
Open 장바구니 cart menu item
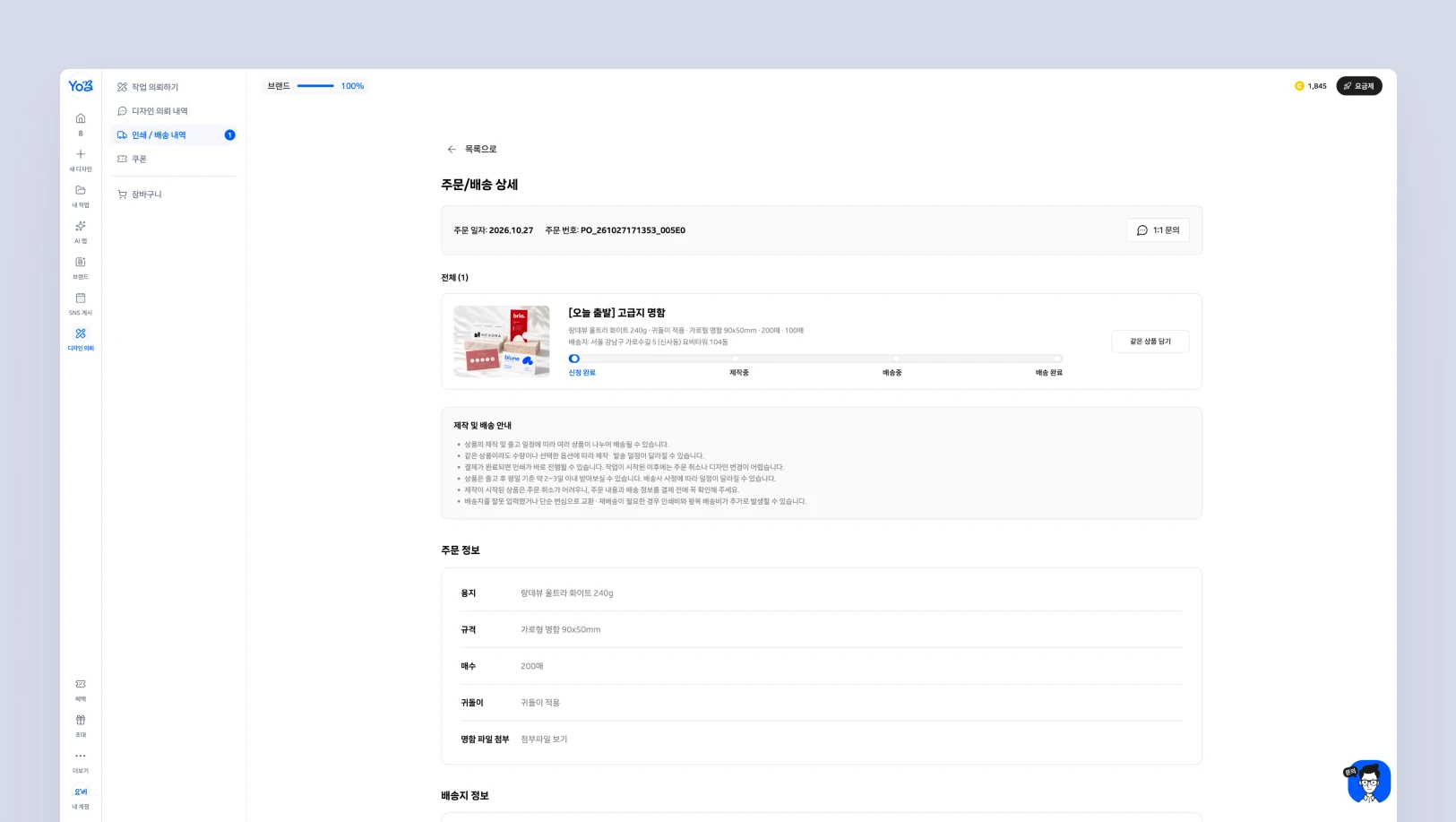click(174, 195)
